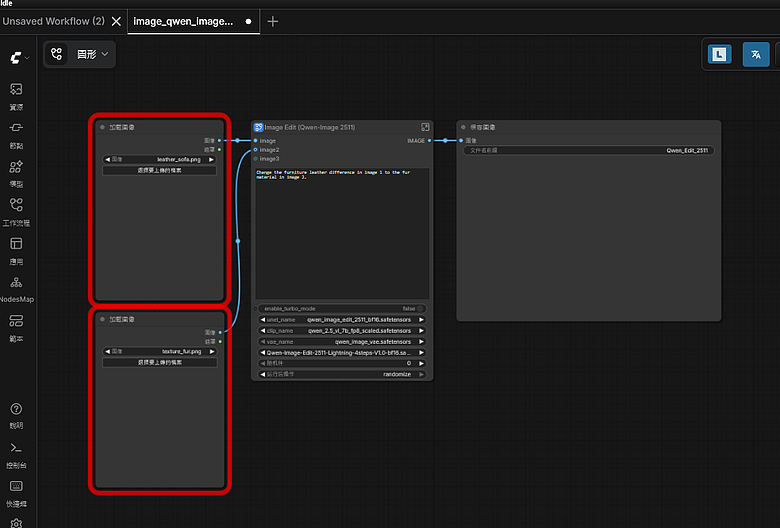
Task: Open the 資源 assets sidebar panel
Action: pyautogui.click(x=16, y=97)
